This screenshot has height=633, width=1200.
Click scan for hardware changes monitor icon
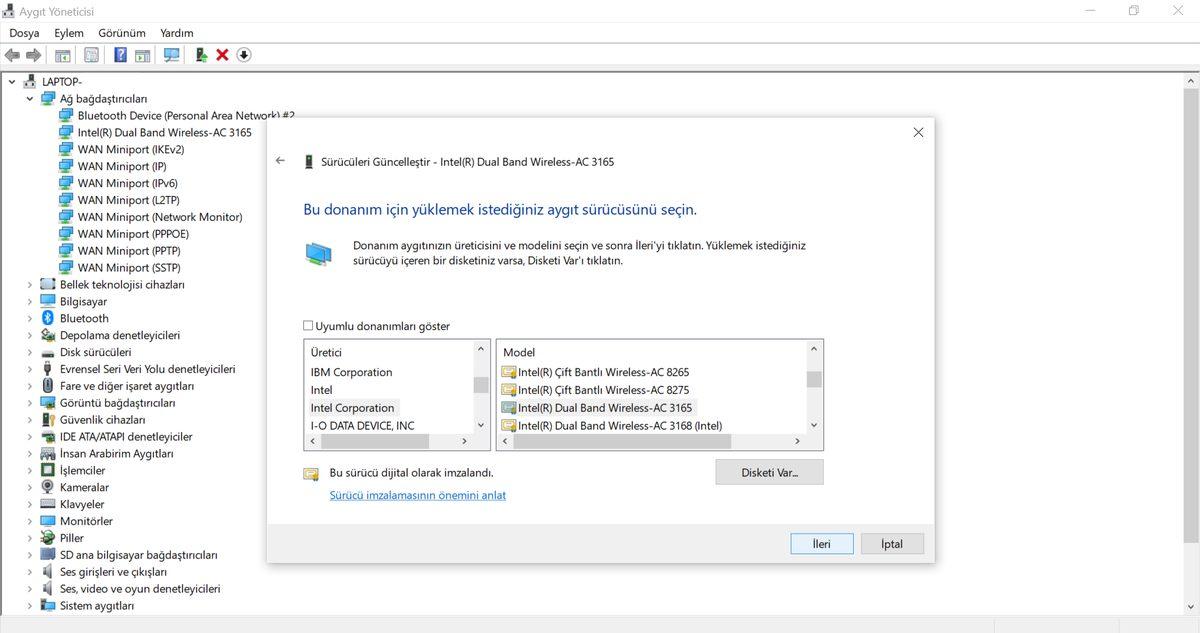[x=171, y=55]
